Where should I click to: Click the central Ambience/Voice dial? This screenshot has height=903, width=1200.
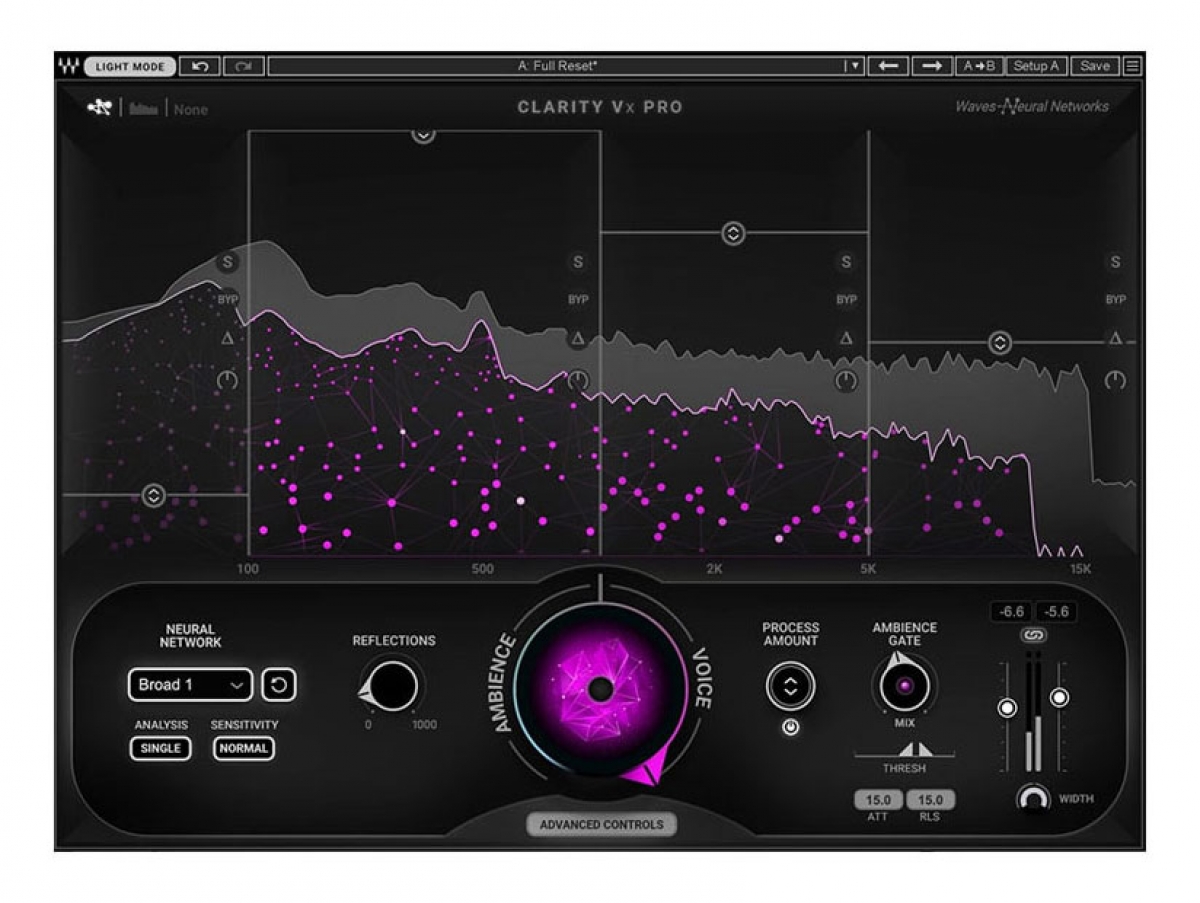(600, 689)
